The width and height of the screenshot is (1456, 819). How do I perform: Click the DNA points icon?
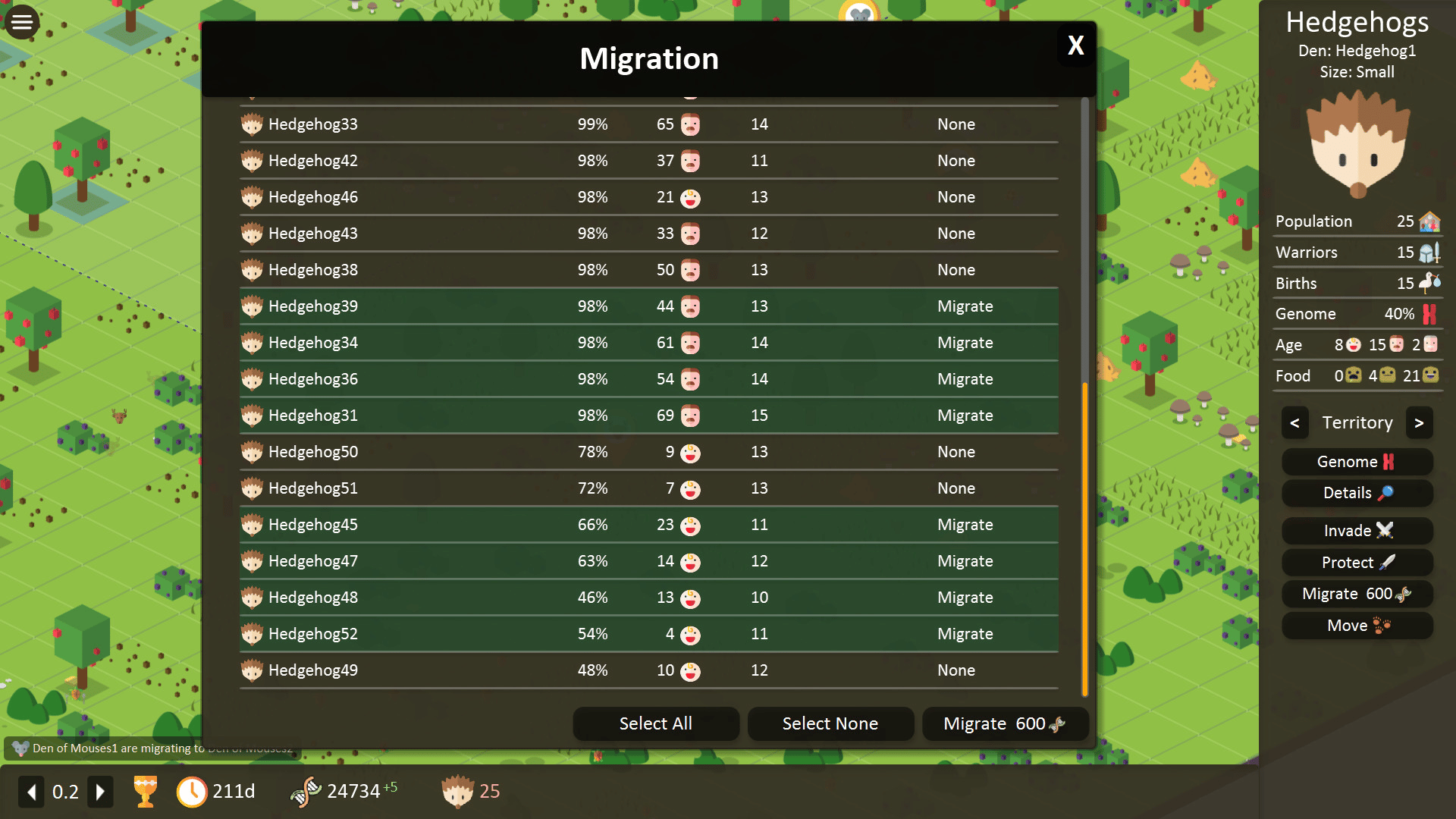coord(306,792)
